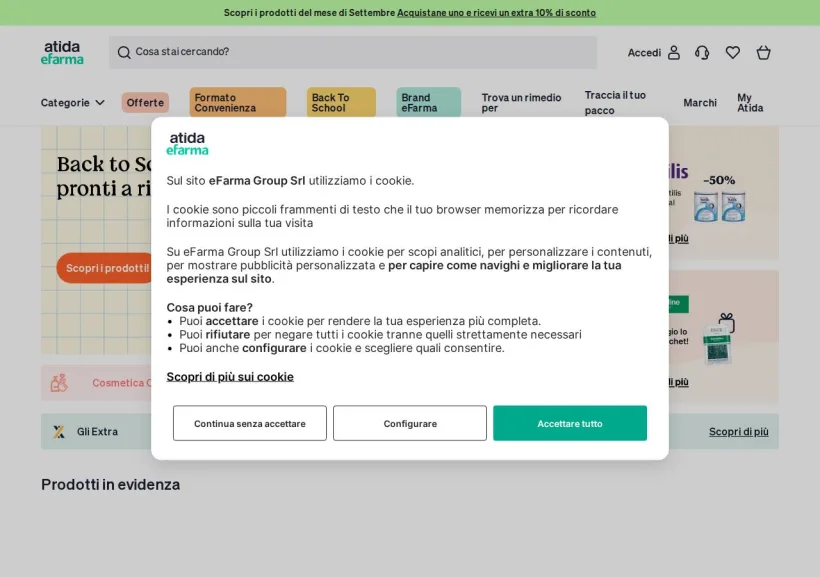
Task: Open Formato Convenienza menu item
Action: click(x=237, y=103)
